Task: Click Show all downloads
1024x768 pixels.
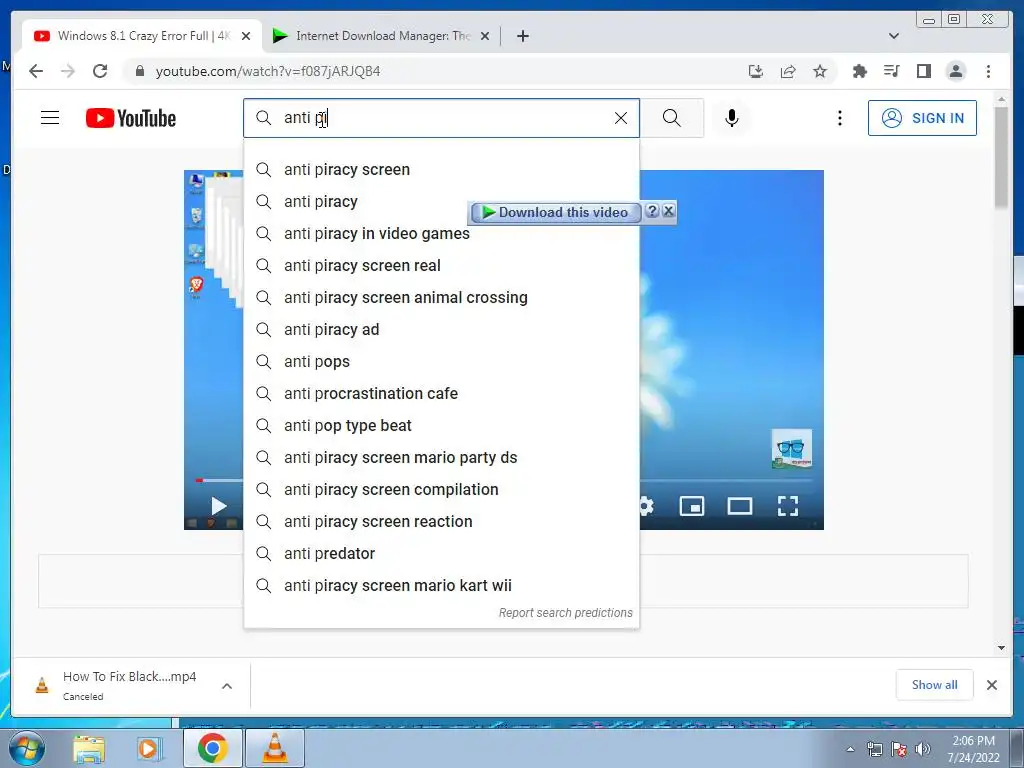Action: click(x=935, y=684)
